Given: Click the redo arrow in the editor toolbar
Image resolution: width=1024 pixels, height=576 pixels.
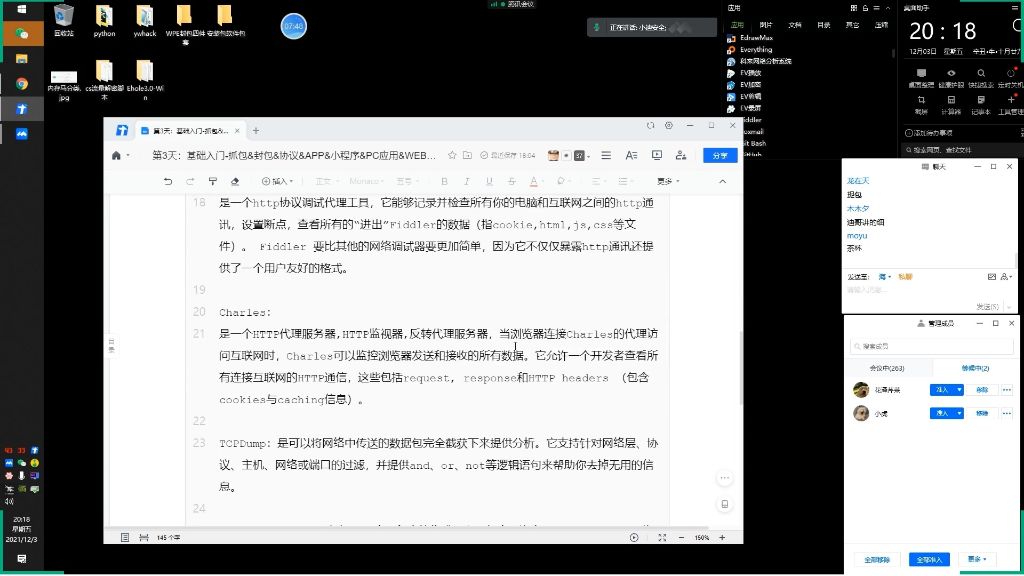Looking at the screenshot, I should pos(190,181).
